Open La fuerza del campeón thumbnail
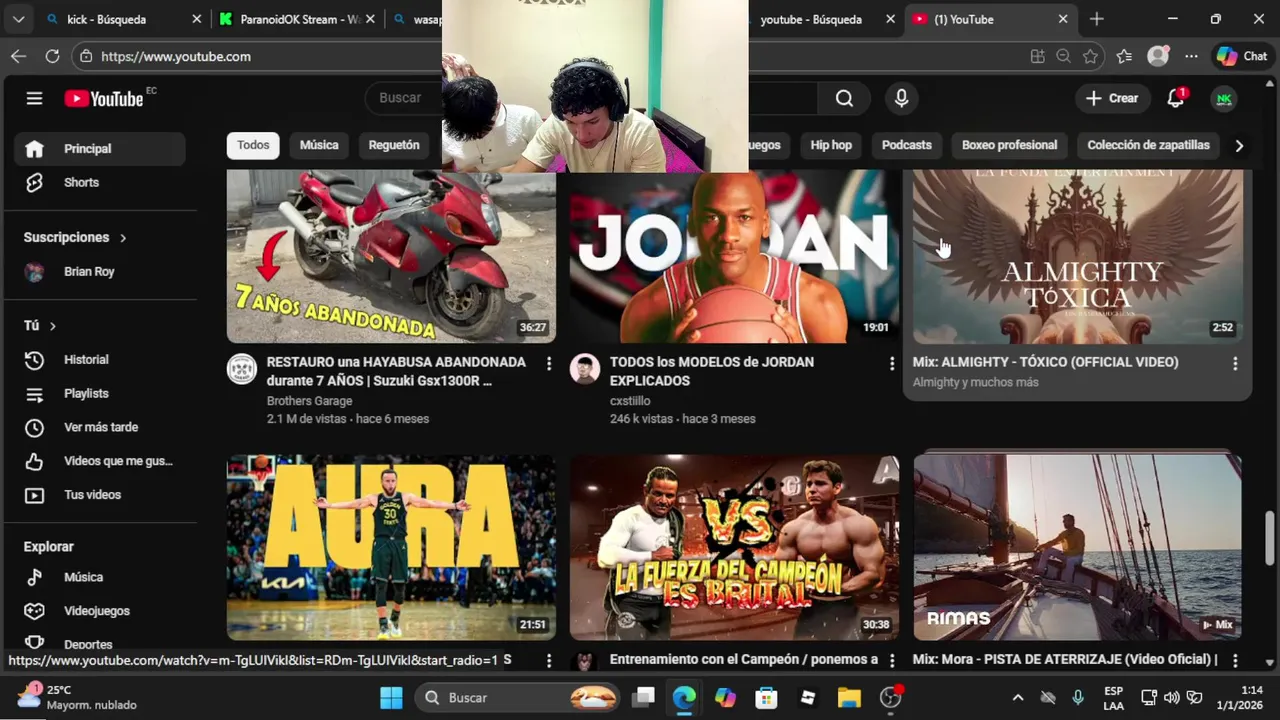Screen dimensions: 1280x720 [x=734, y=547]
